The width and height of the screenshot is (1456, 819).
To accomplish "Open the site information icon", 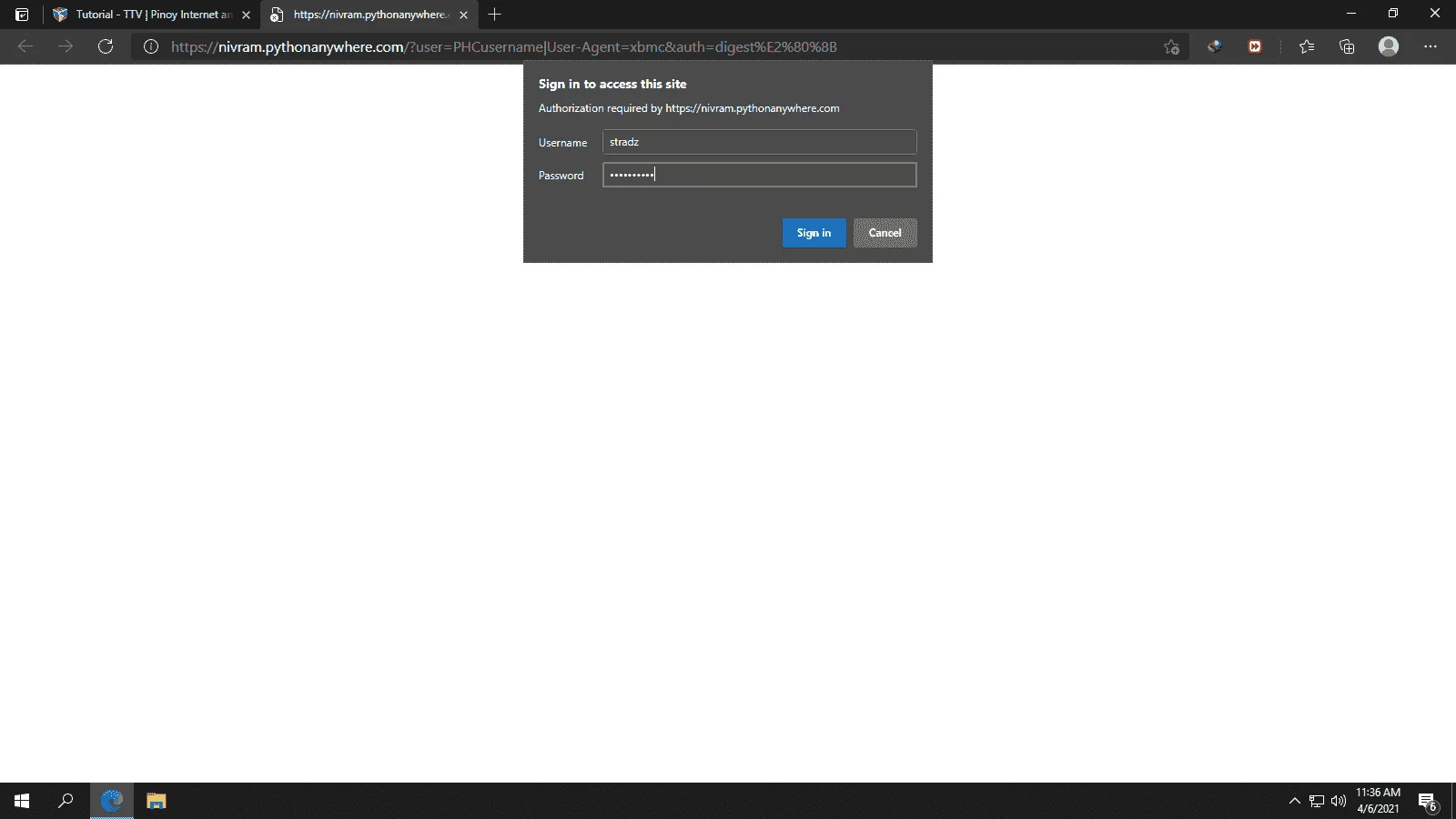I will pyautogui.click(x=151, y=46).
